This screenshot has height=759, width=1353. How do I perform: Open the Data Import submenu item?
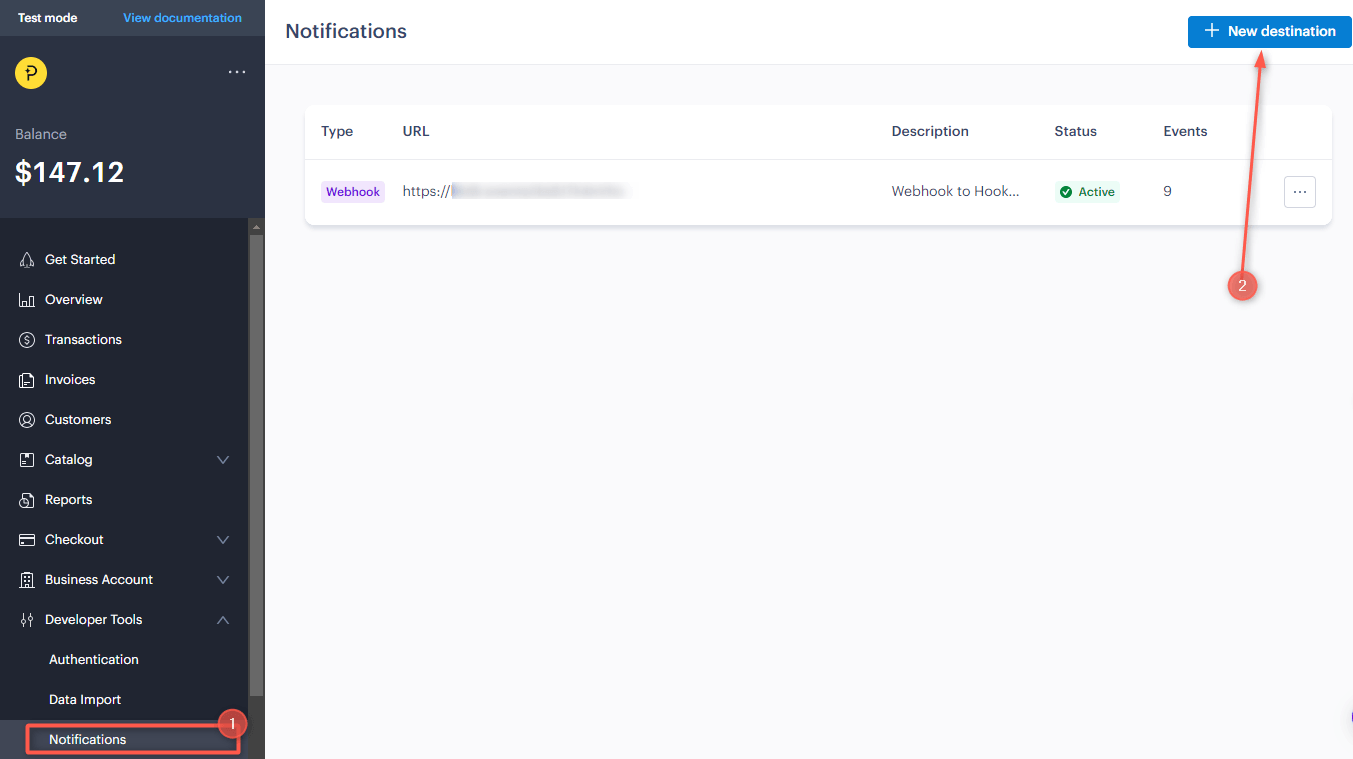pos(85,700)
